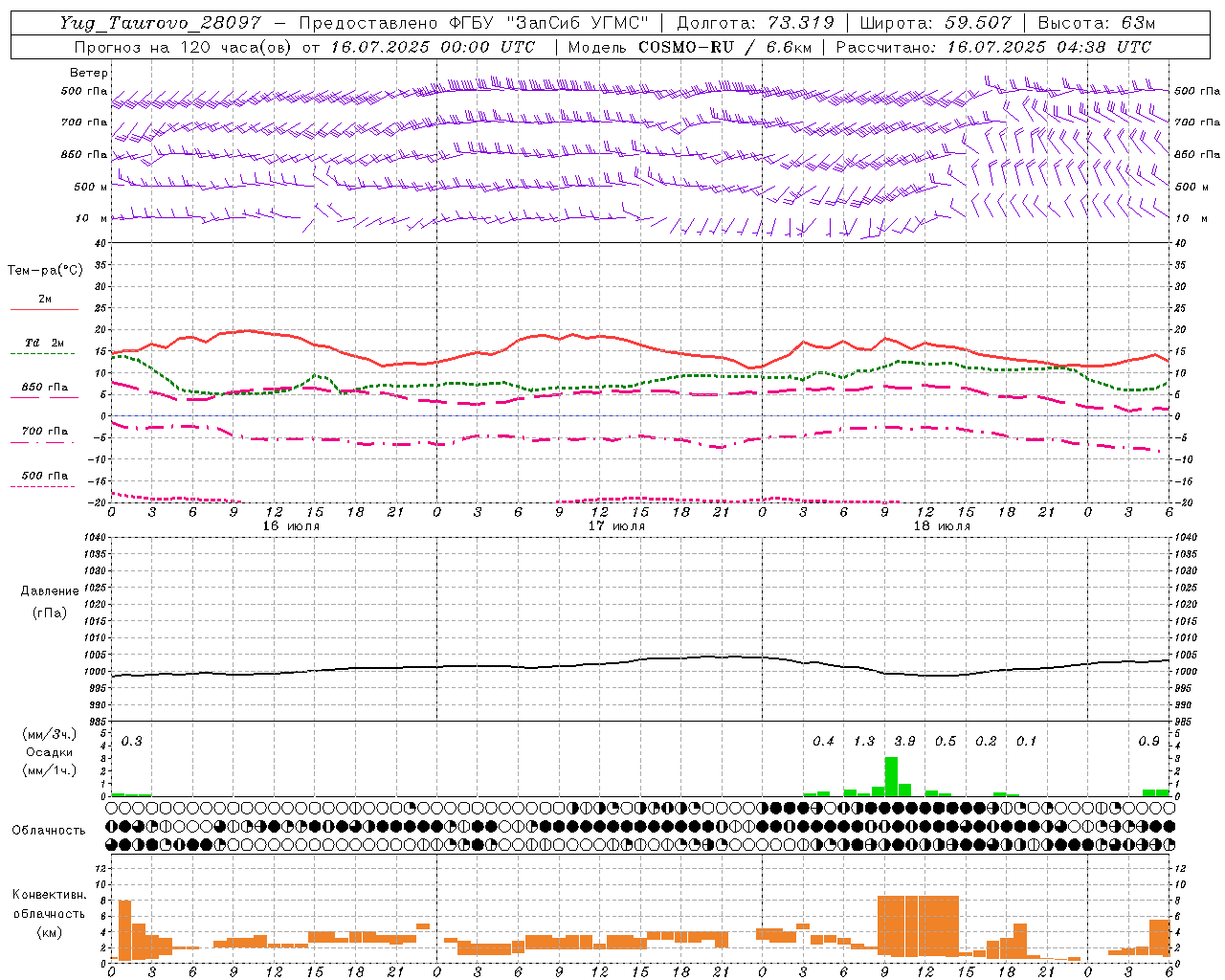Click '700 гПа' legend entry in temperature panel

coord(45,432)
